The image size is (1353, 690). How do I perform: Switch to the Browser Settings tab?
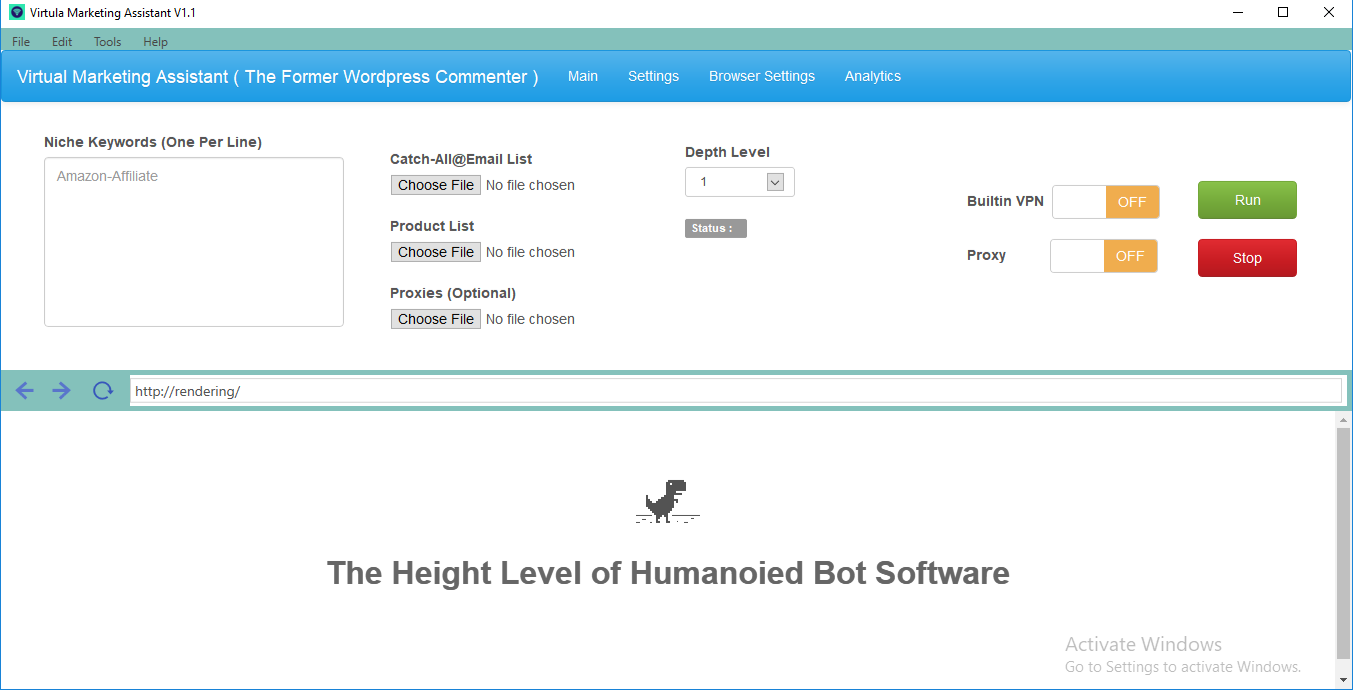click(x=761, y=76)
